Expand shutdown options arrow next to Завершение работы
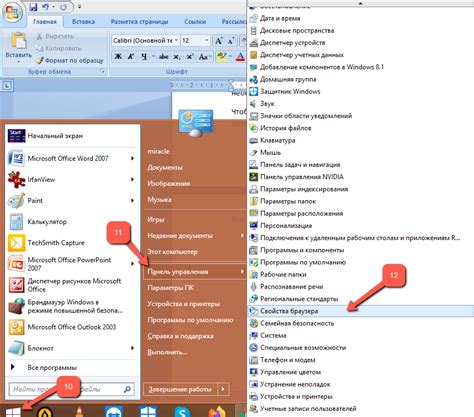This screenshot has width=474, height=417. point(223,389)
